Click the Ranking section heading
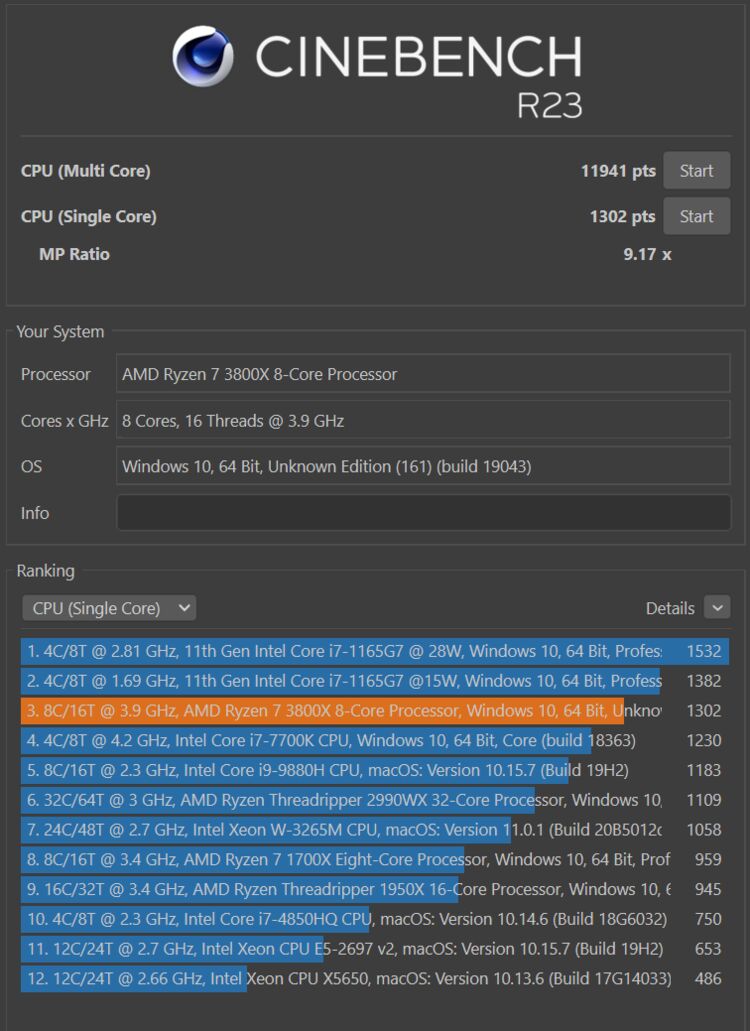This screenshot has width=750, height=1031. coord(45,571)
